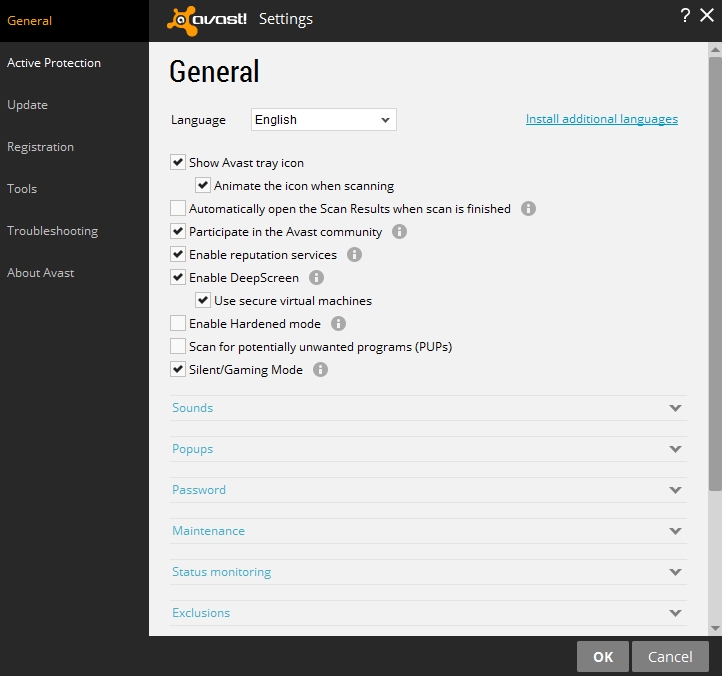Close the Avast Settings window
722x676 pixels.
[x=707, y=15]
